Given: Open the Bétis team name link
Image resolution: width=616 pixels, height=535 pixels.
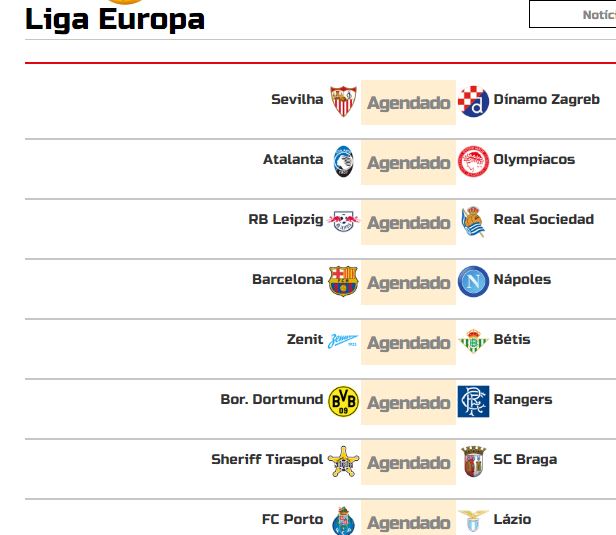Looking at the screenshot, I should 512,339.
